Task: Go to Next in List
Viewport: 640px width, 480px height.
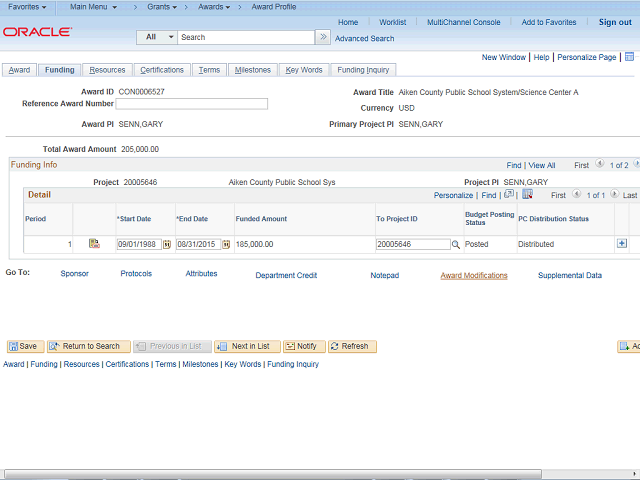Action: (x=247, y=347)
